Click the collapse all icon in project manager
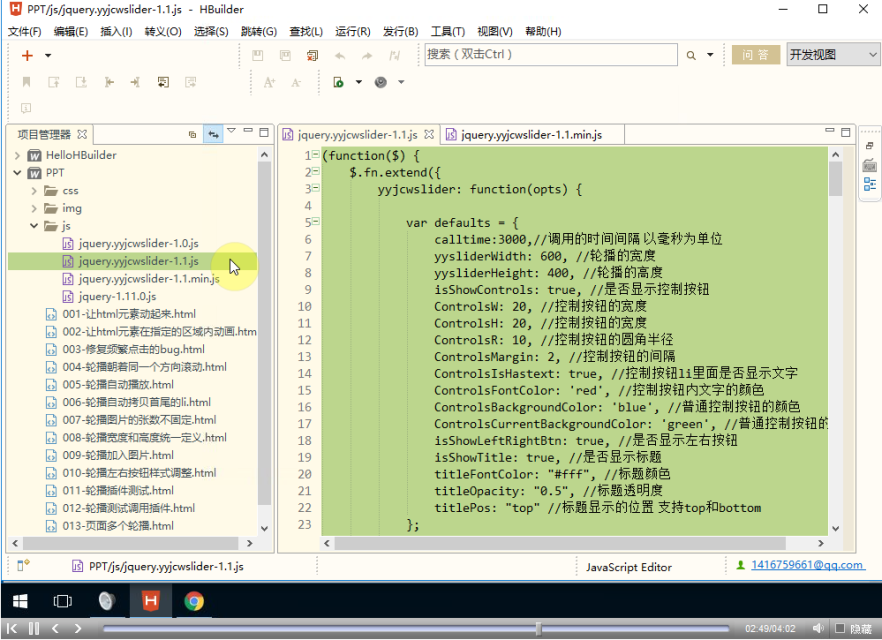The image size is (882, 640). [x=193, y=133]
